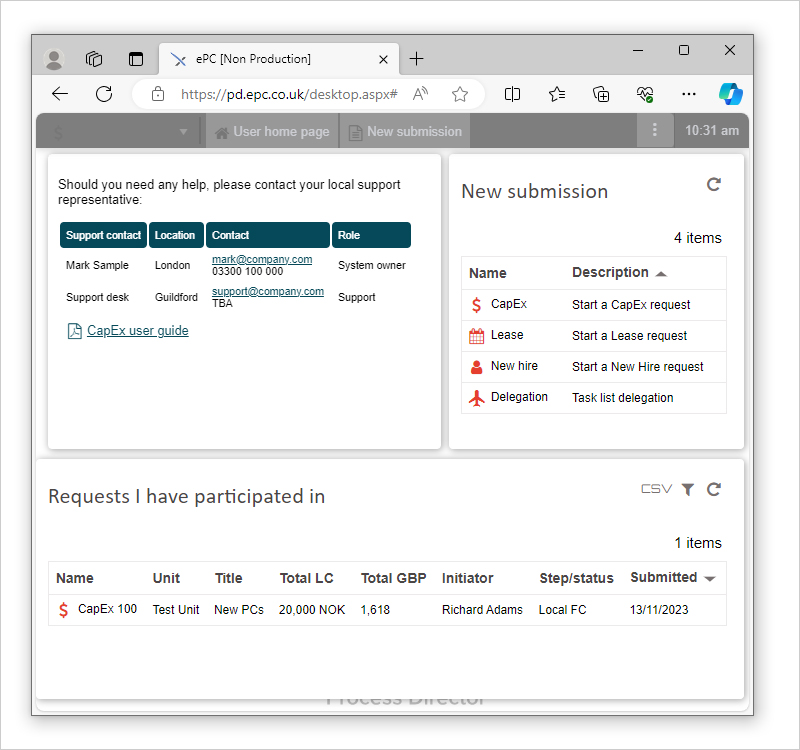Refresh the New submission panel
Image resolution: width=800 pixels, height=750 pixels.
(713, 184)
